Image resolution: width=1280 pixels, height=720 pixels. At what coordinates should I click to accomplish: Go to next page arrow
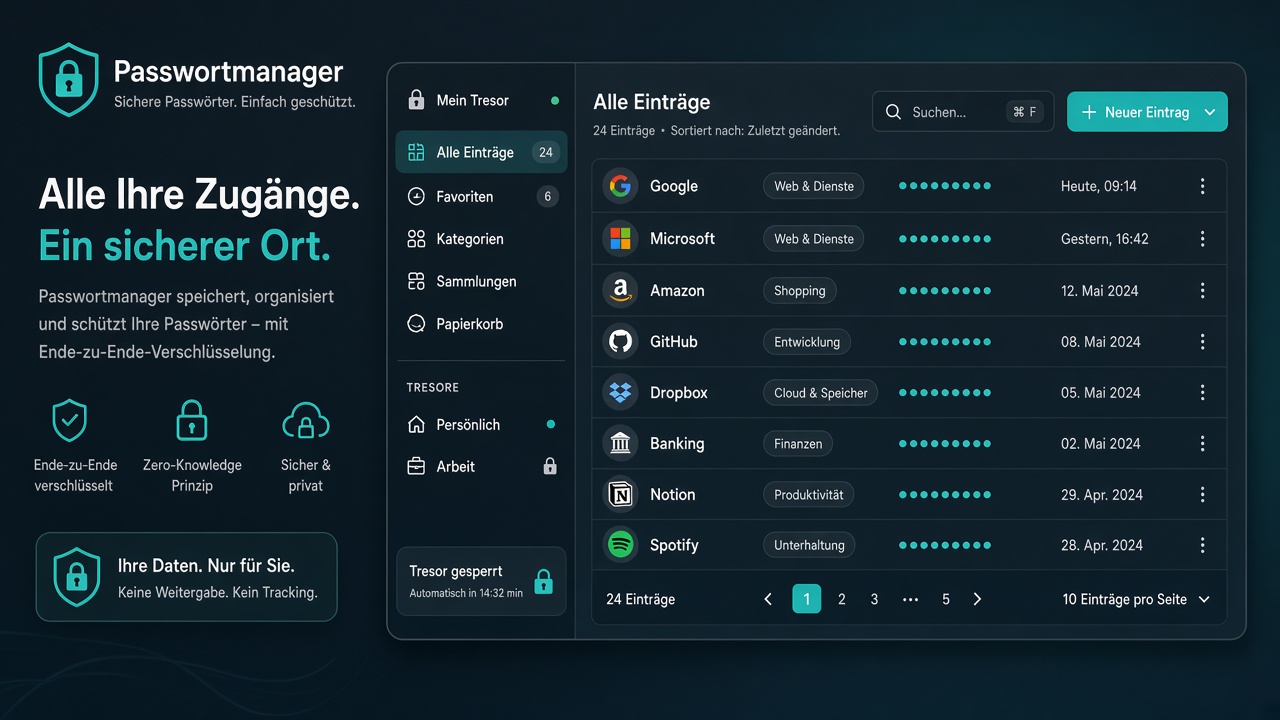[977, 599]
